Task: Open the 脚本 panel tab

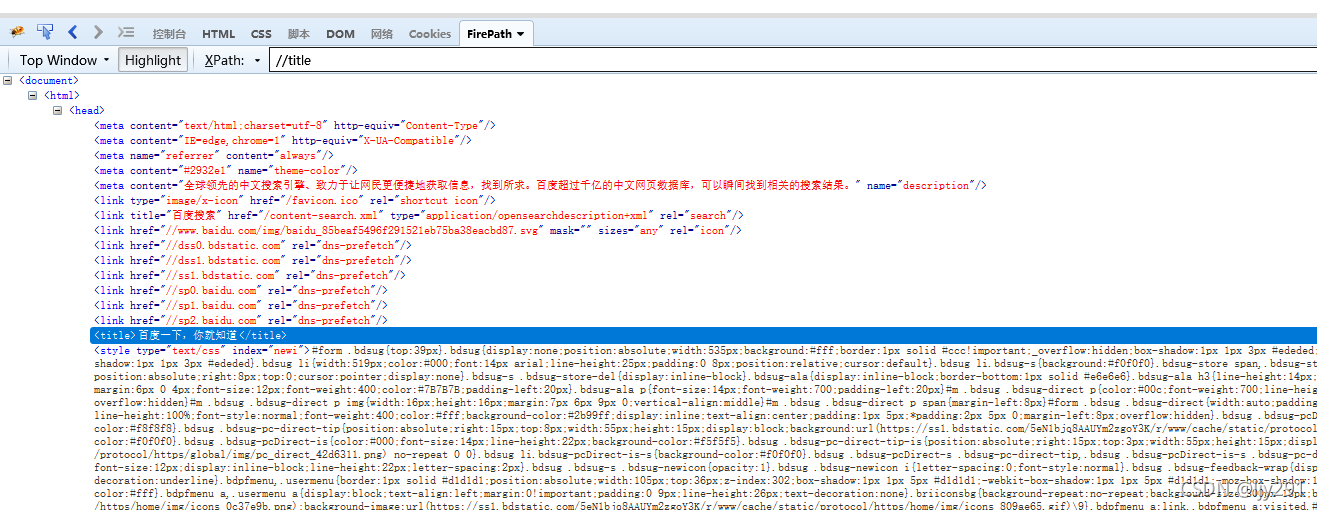Action: click(x=298, y=34)
